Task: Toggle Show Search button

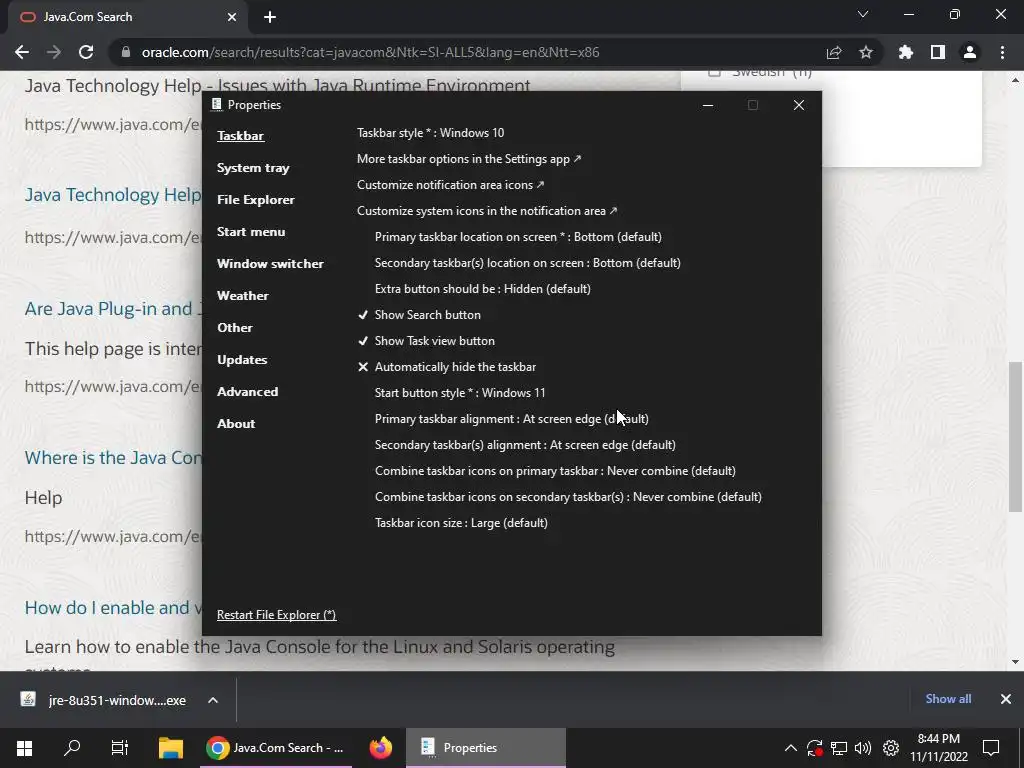Action: (419, 315)
